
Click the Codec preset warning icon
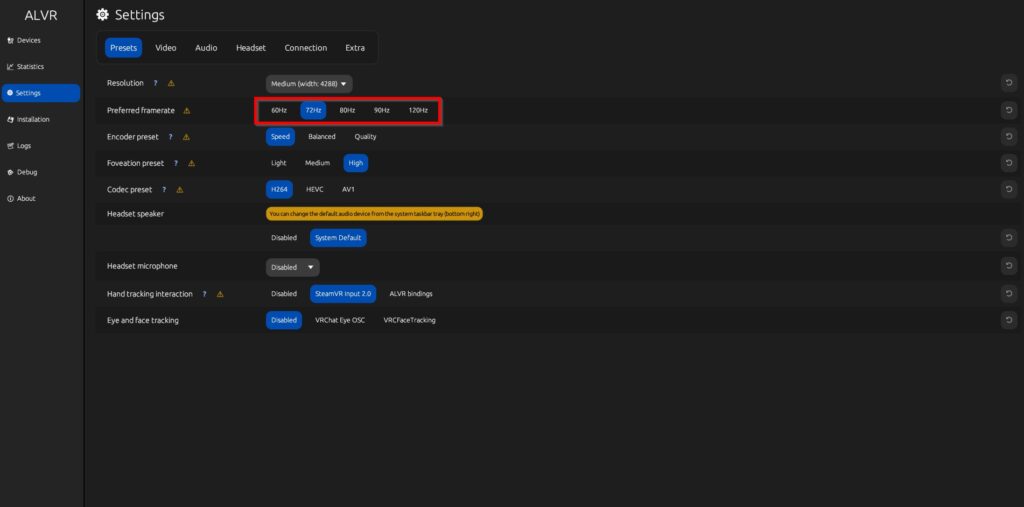tap(180, 189)
